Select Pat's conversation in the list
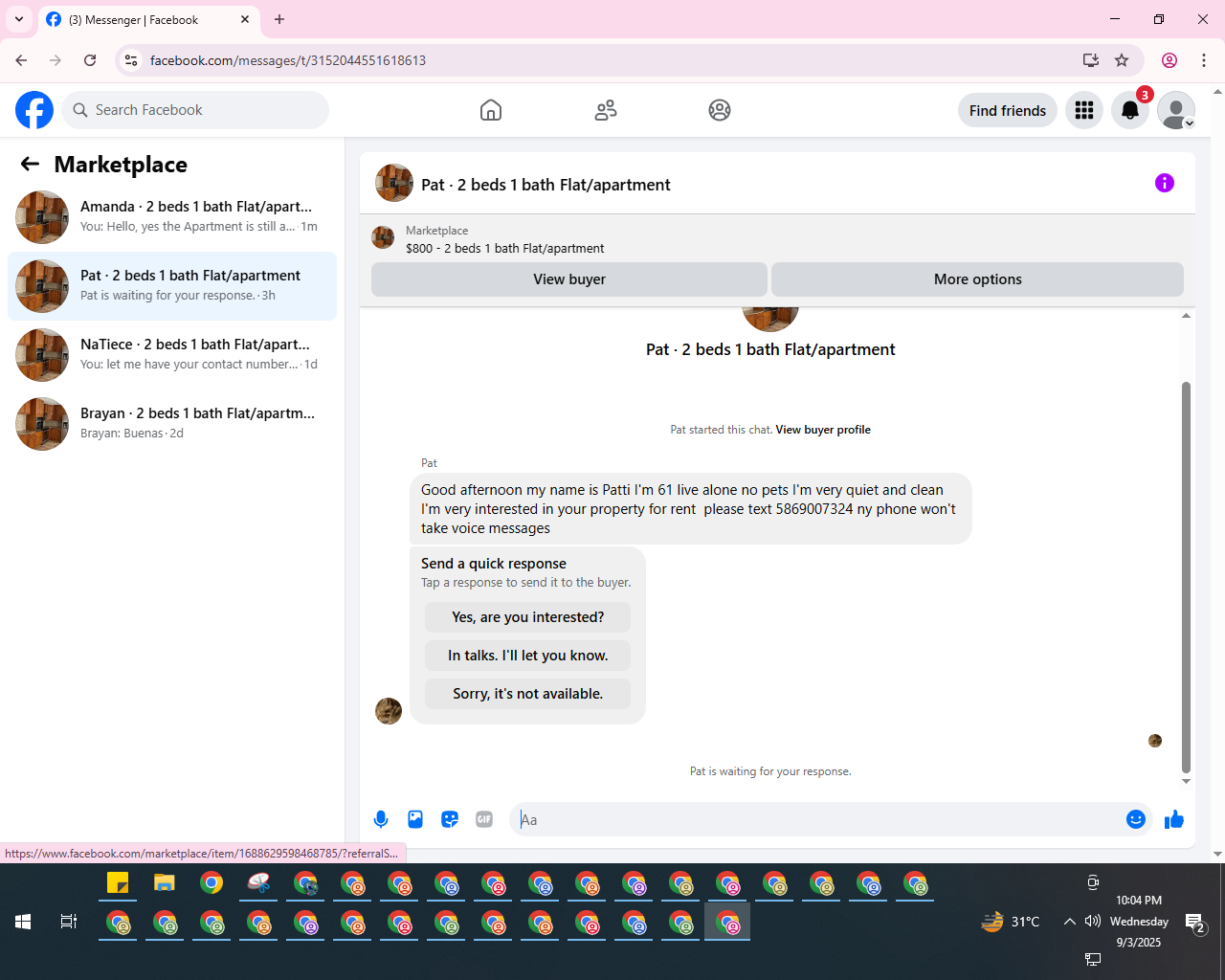This screenshot has width=1225, height=980. pos(172,286)
